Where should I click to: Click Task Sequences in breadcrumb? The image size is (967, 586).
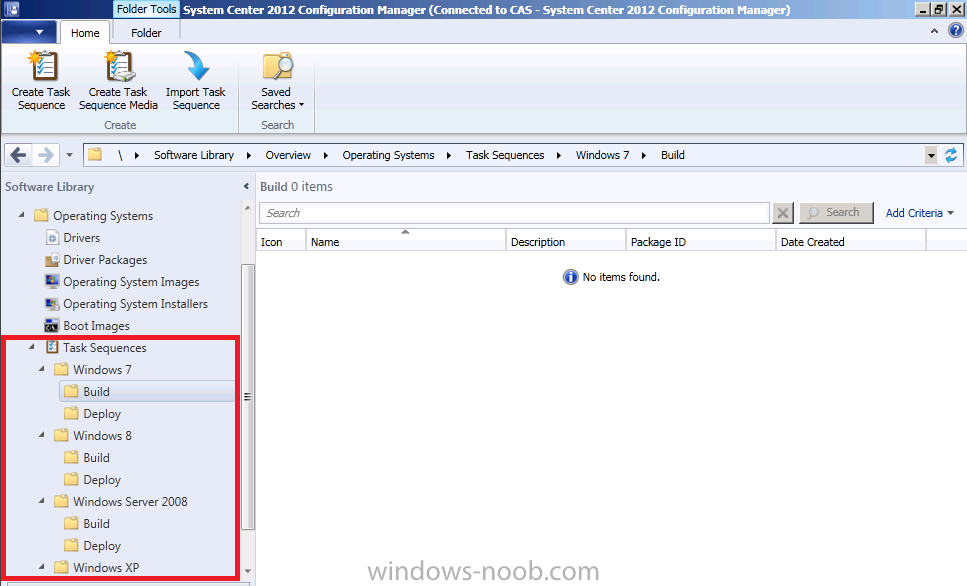(x=505, y=155)
